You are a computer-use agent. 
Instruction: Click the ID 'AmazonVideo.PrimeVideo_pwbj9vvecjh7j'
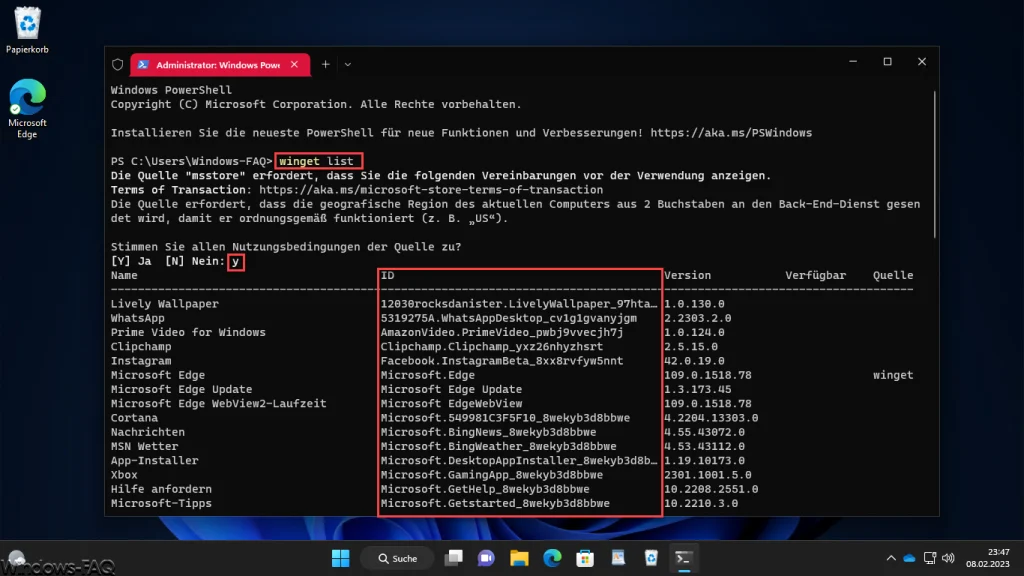(502, 332)
